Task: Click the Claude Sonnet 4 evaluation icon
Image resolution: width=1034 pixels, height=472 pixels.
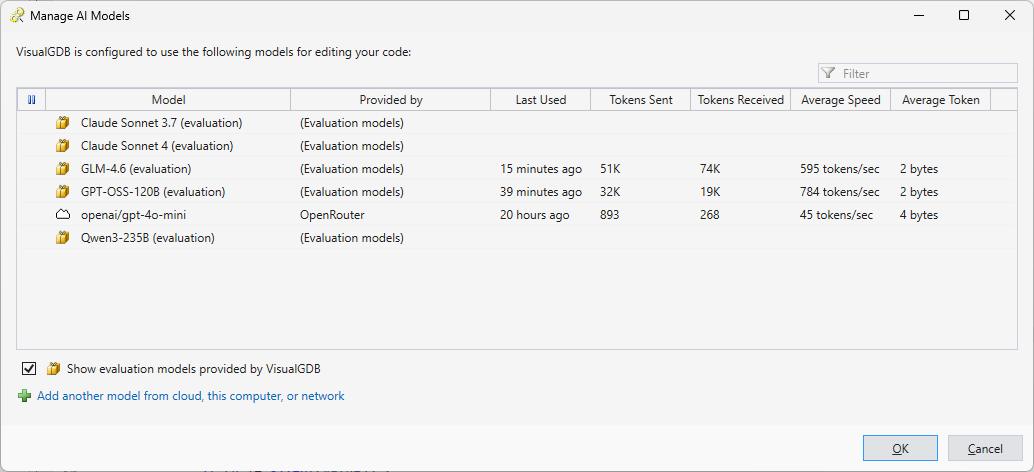Action: point(63,146)
